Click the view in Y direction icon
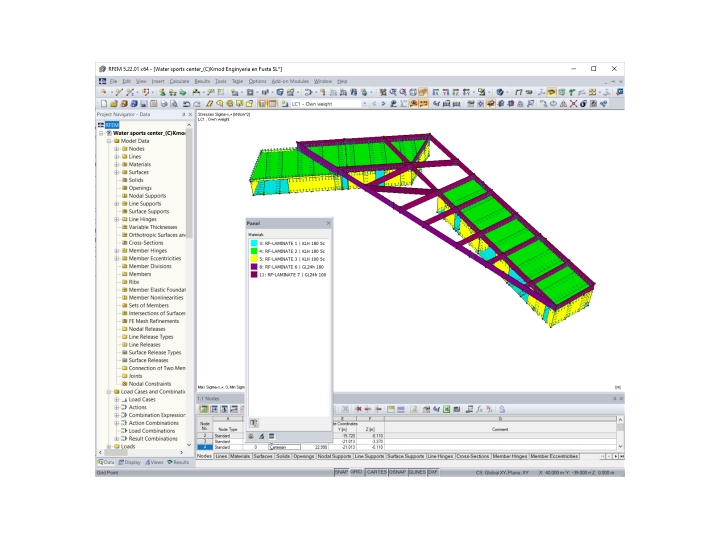The image size is (720, 540). coord(446,92)
